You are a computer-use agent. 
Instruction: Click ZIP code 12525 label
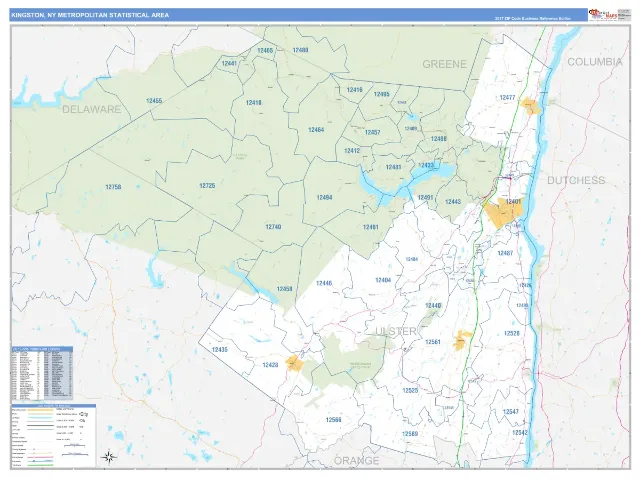point(410,391)
